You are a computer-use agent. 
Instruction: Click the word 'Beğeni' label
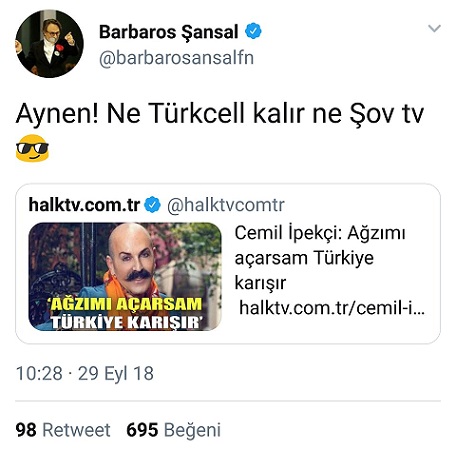tap(192, 430)
